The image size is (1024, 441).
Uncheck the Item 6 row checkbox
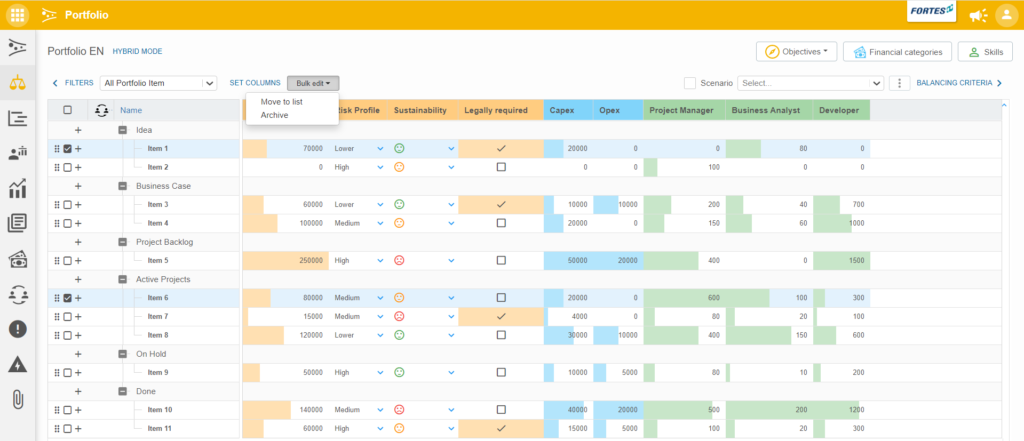click(x=67, y=298)
